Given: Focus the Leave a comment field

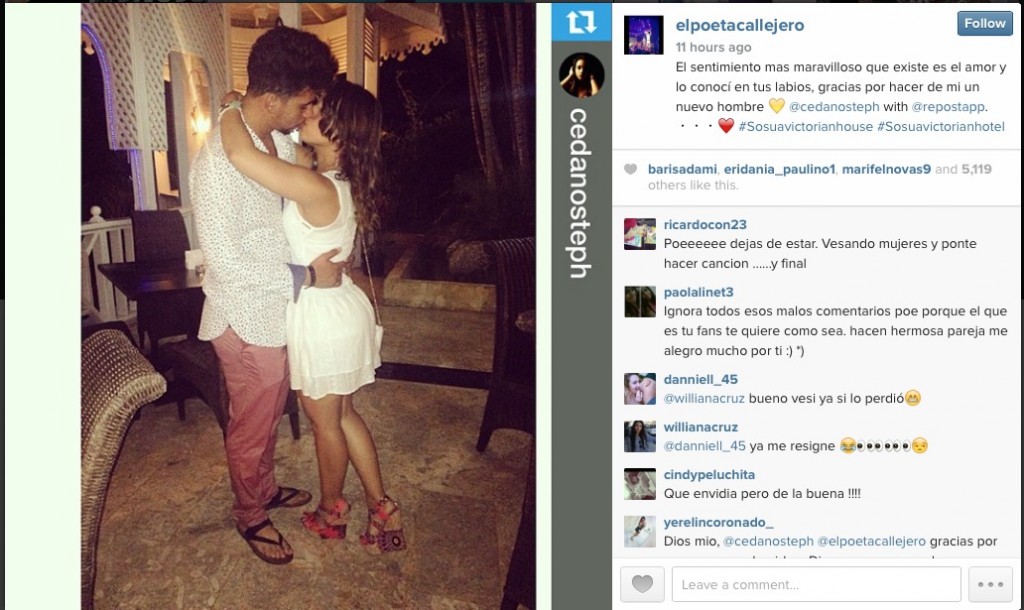Looking at the screenshot, I should click(x=816, y=584).
